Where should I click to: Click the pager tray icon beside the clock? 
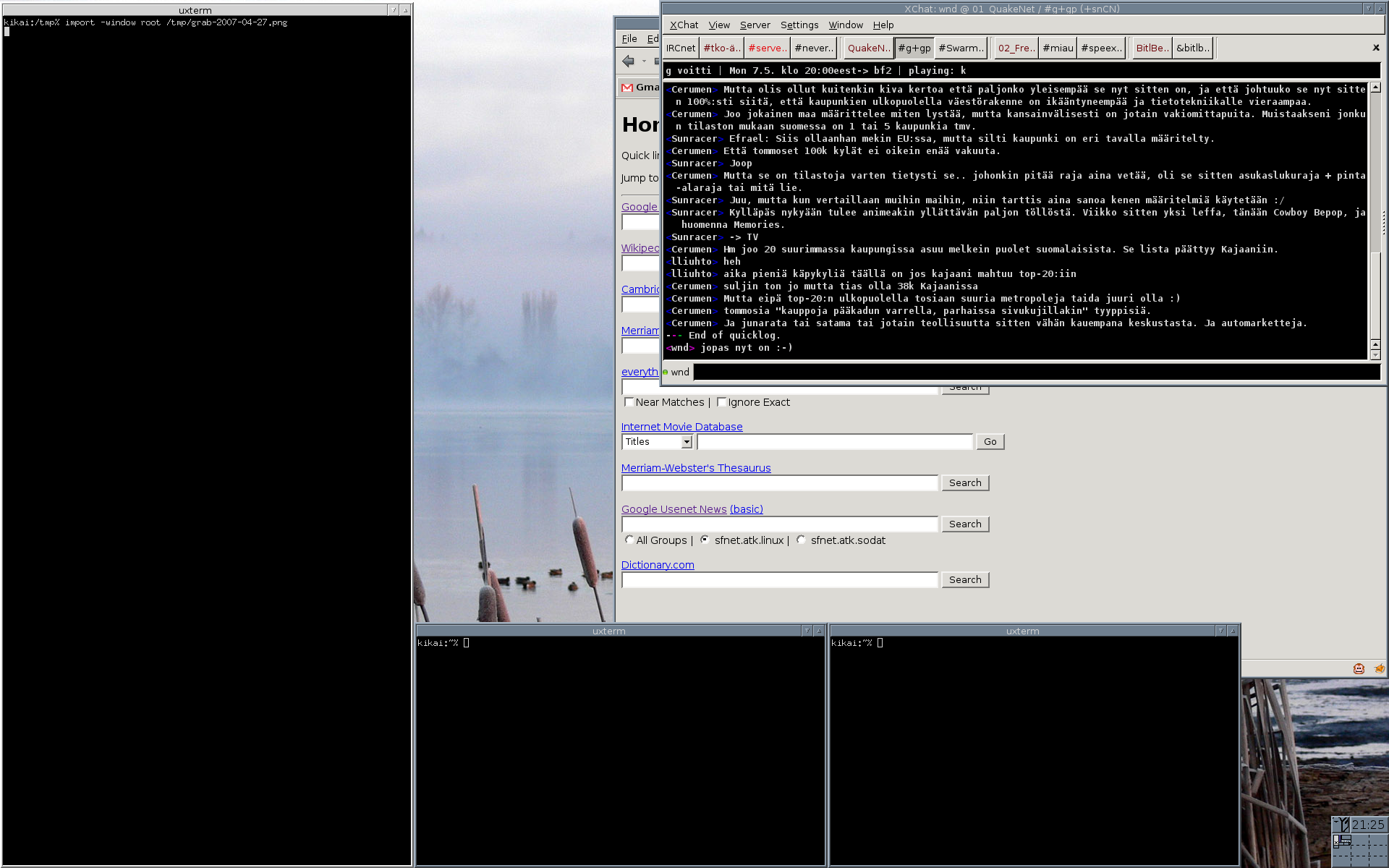tap(1341, 825)
